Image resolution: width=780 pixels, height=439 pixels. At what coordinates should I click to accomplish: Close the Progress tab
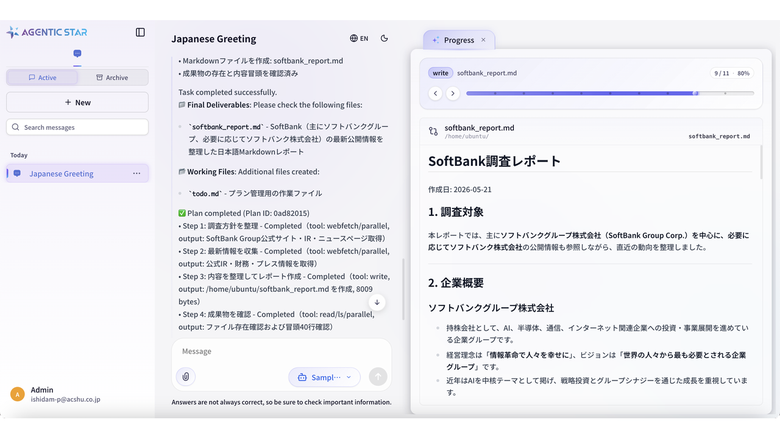tap(483, 40)
